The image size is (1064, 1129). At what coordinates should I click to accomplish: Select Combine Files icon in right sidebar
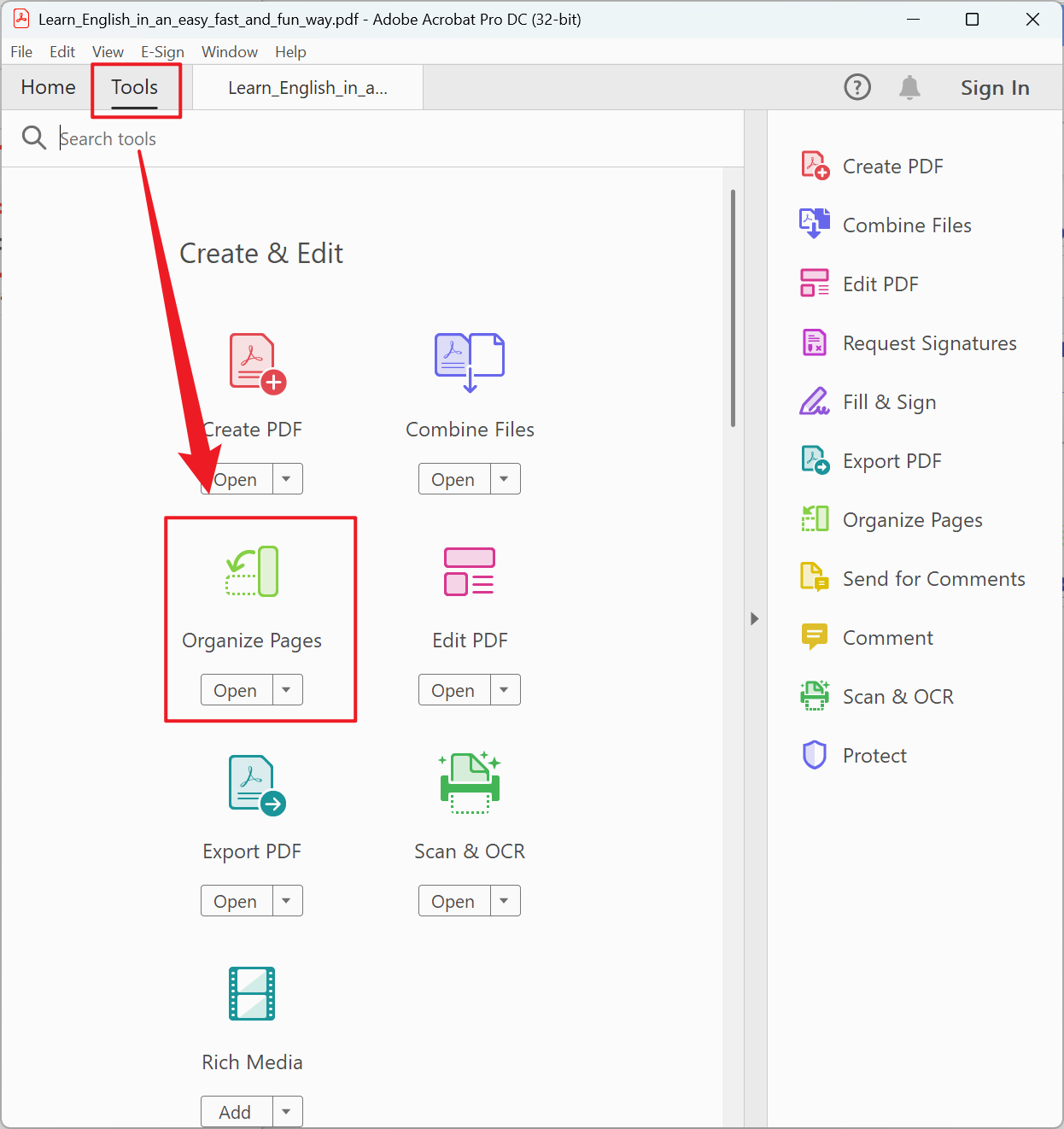click(x=815, y=224)
